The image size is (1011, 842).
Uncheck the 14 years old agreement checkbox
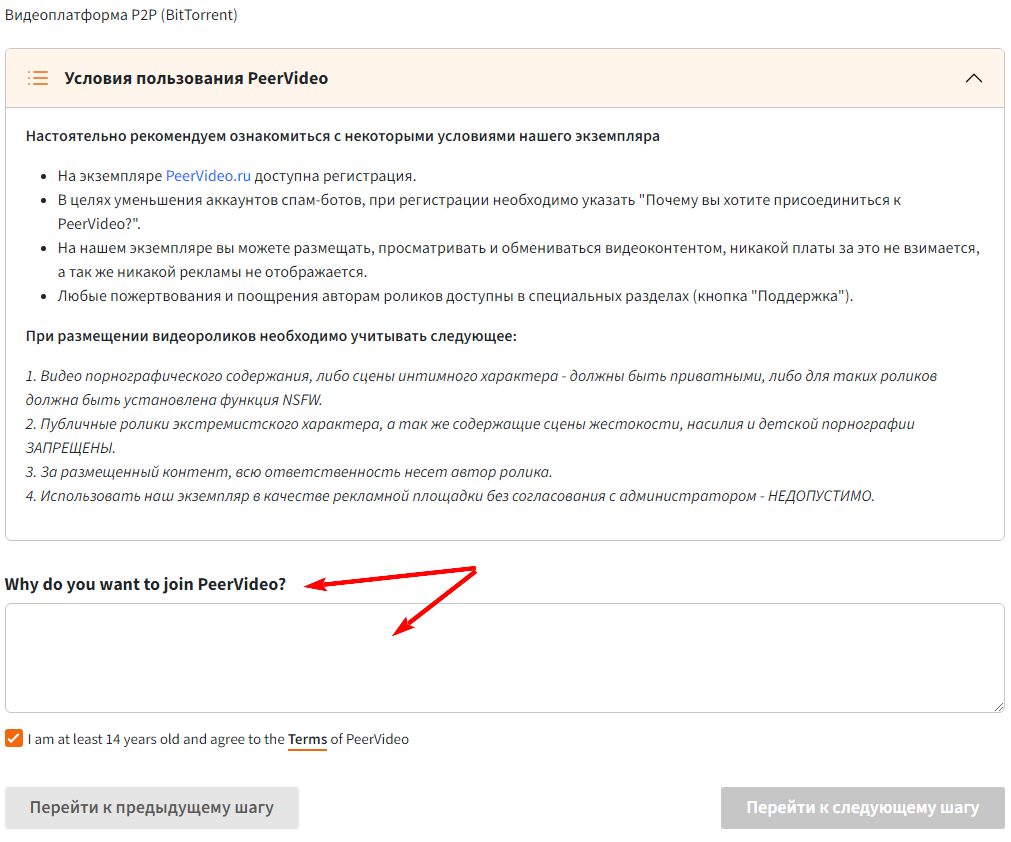[x=14, y=739]
